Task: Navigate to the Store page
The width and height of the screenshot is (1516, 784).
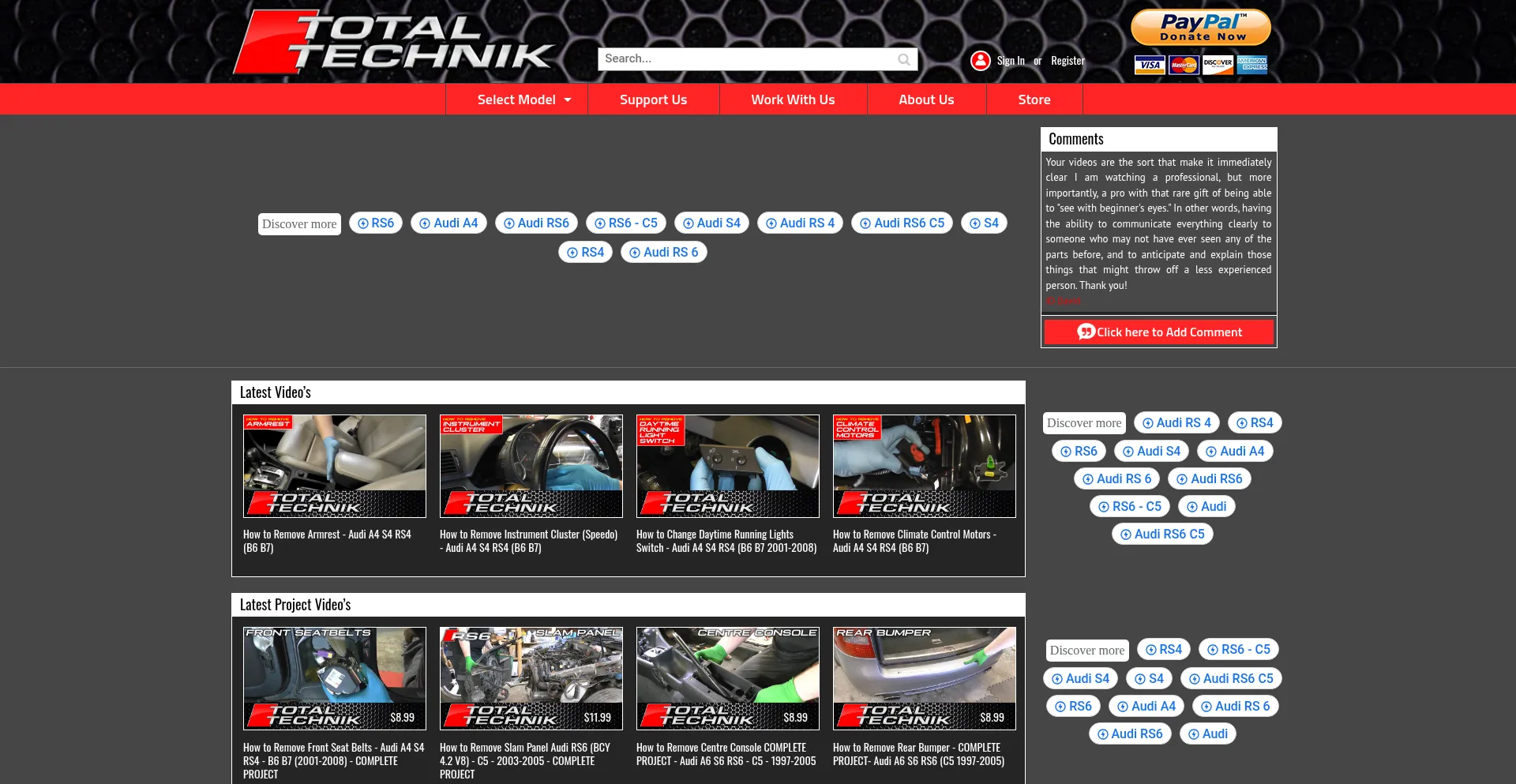Action: click(1034, 99)
